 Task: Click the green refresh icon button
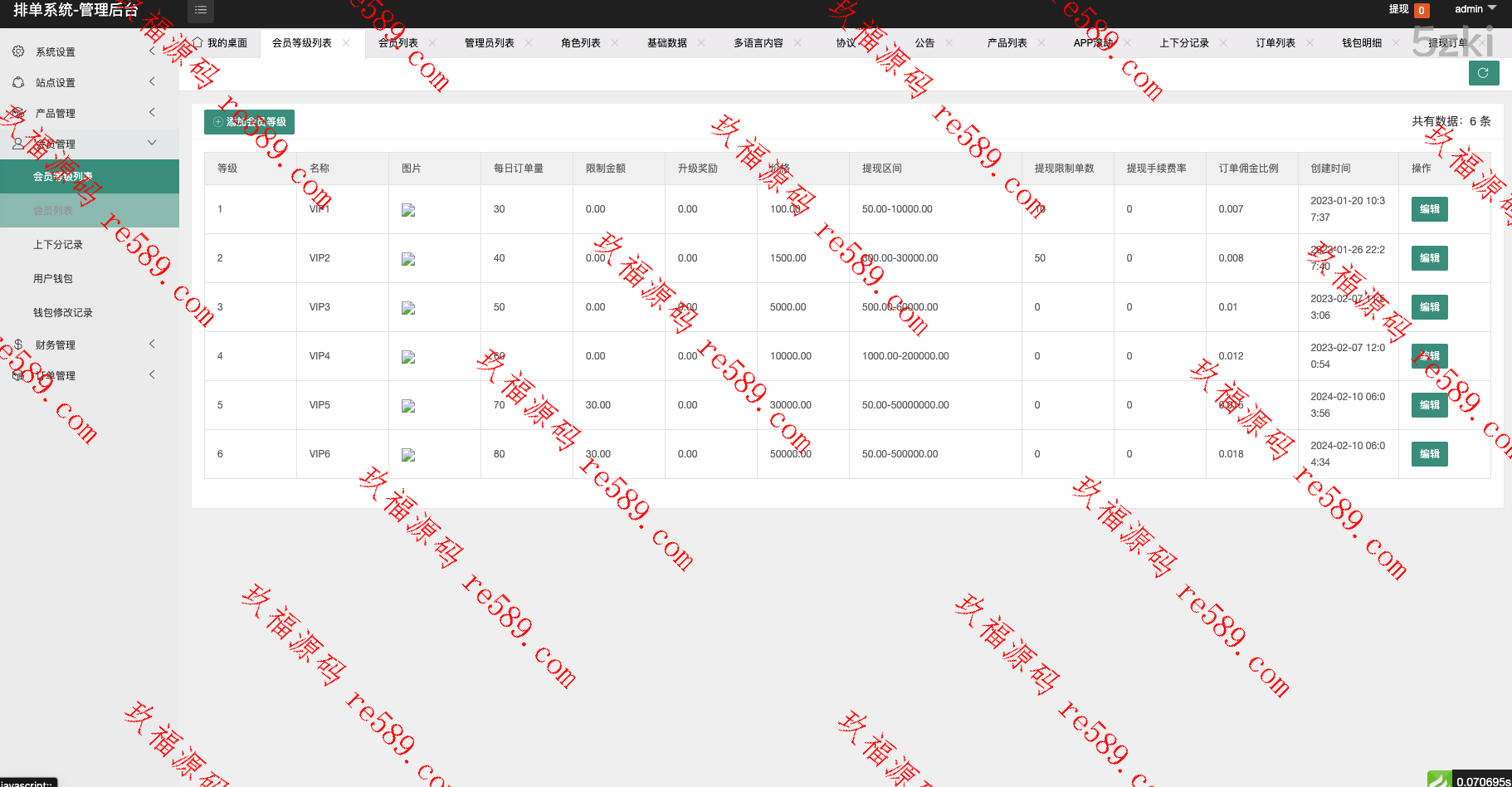click(x=1483, y=73)
